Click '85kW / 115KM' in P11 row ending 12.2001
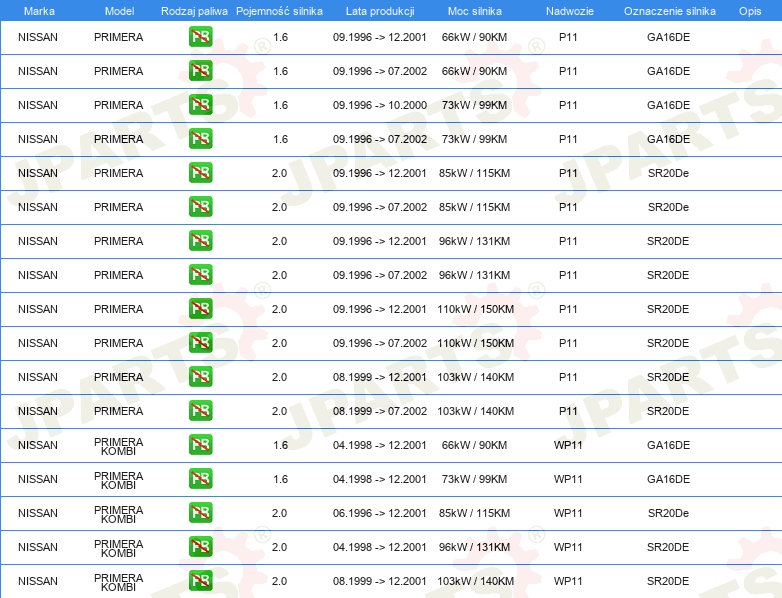782x598 pixels. pos(474,173)
